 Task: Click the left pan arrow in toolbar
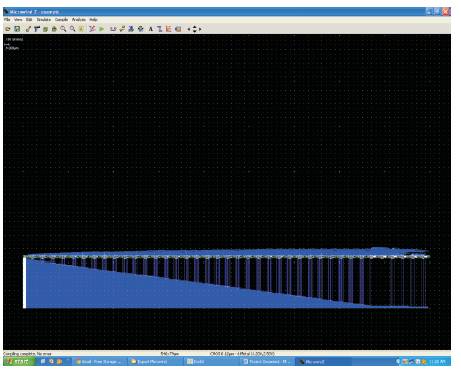click(x=189, y=29)
